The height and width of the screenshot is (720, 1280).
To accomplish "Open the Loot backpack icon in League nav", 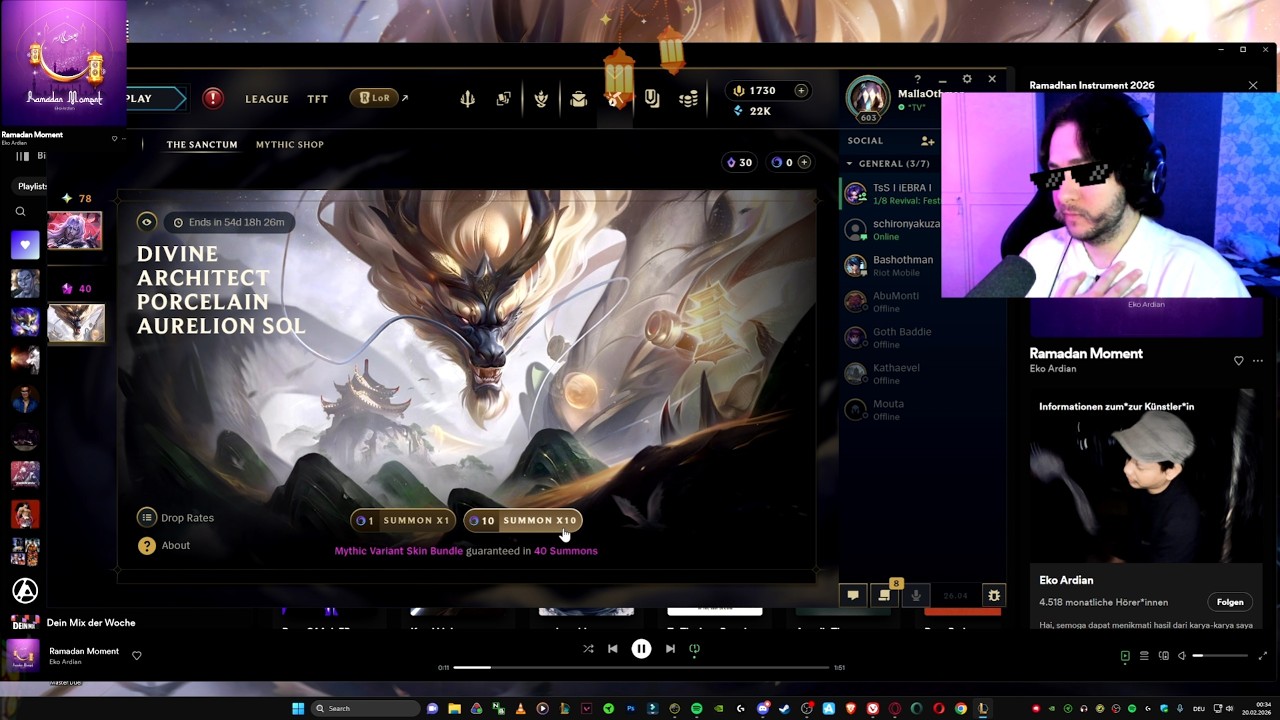I will coord(578,98).
